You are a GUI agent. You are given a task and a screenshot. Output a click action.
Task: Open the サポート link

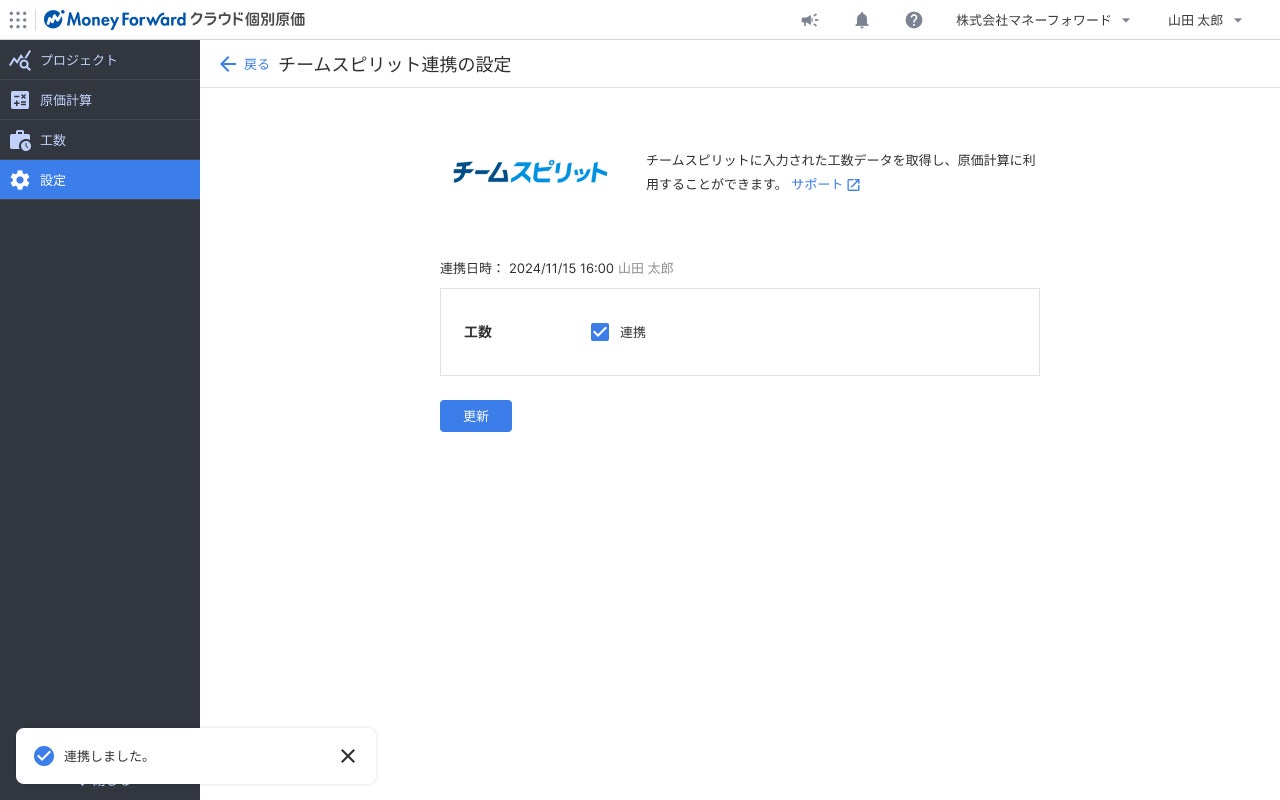(817, 185)
